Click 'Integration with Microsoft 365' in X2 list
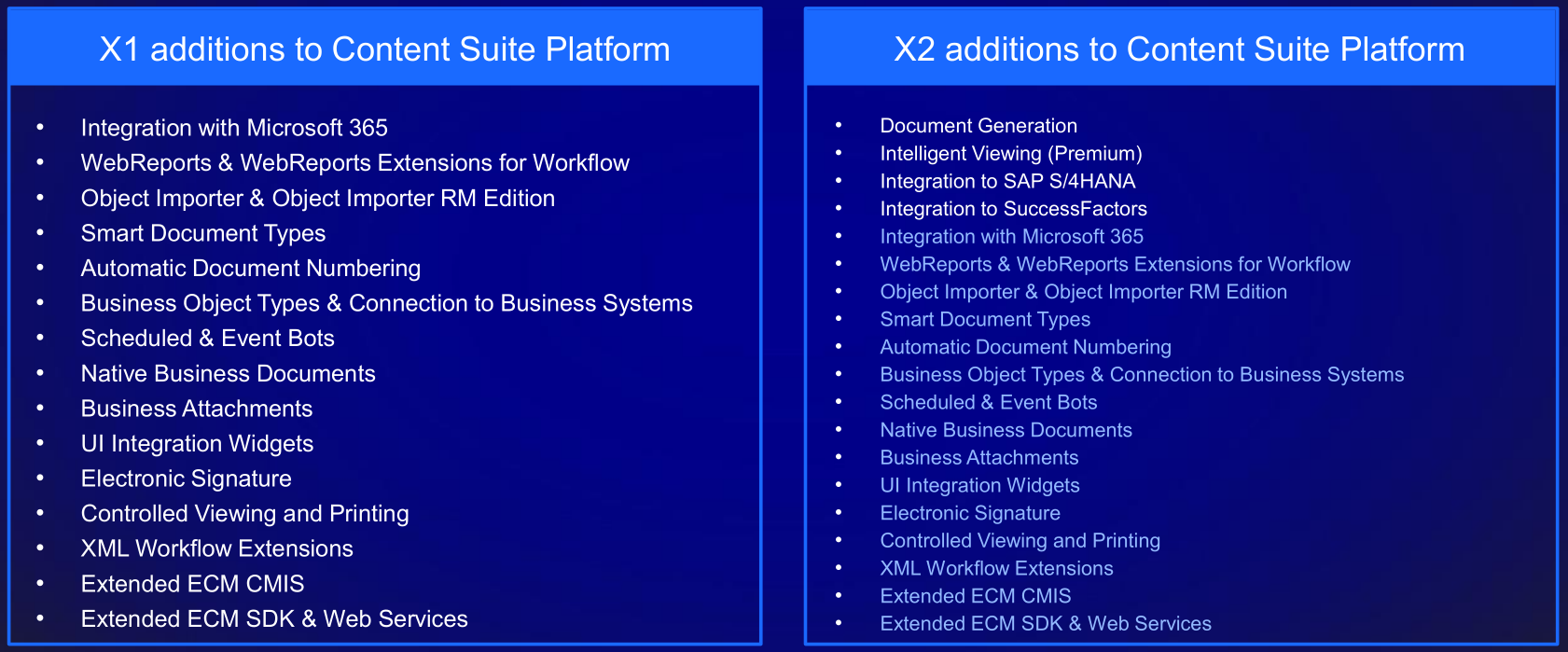 (x=1011, y=237)
